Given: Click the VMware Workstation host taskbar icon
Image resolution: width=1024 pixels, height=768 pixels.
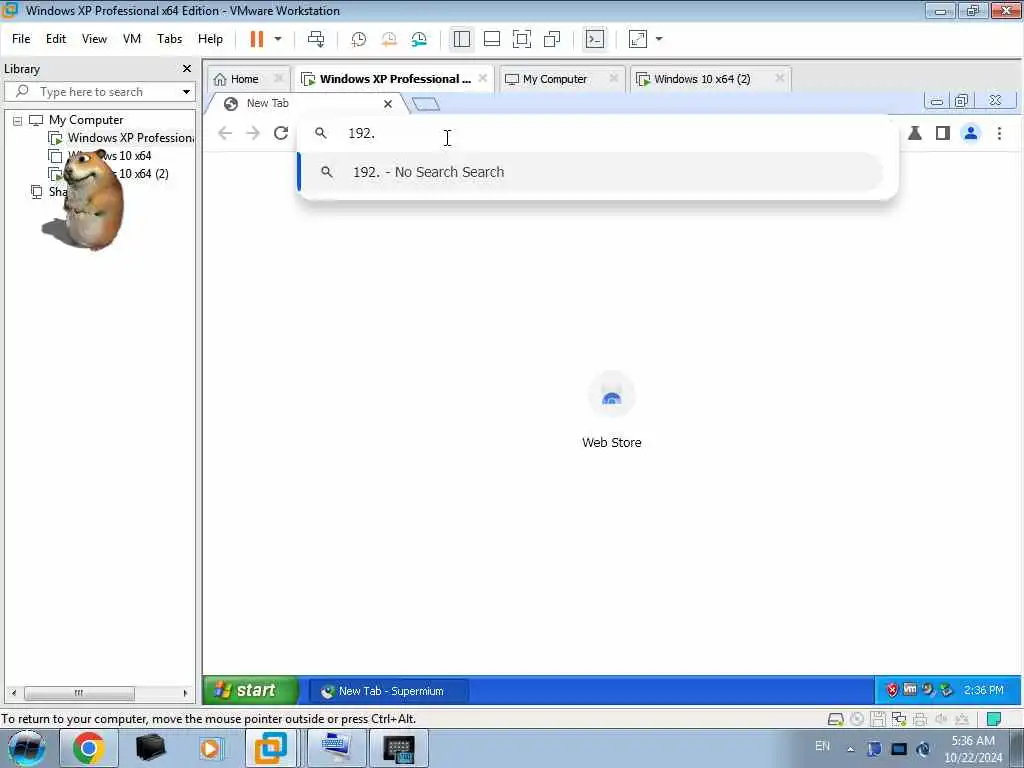Looking at the screenshot, I should (x=270, y=748).
